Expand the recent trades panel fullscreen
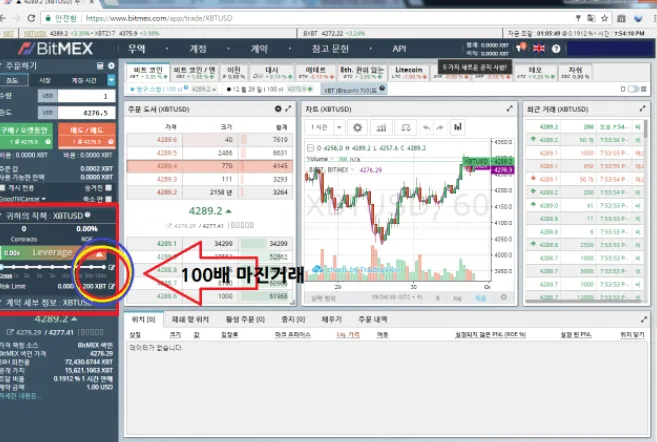This screenshot has height=442, width=657. 642,109
